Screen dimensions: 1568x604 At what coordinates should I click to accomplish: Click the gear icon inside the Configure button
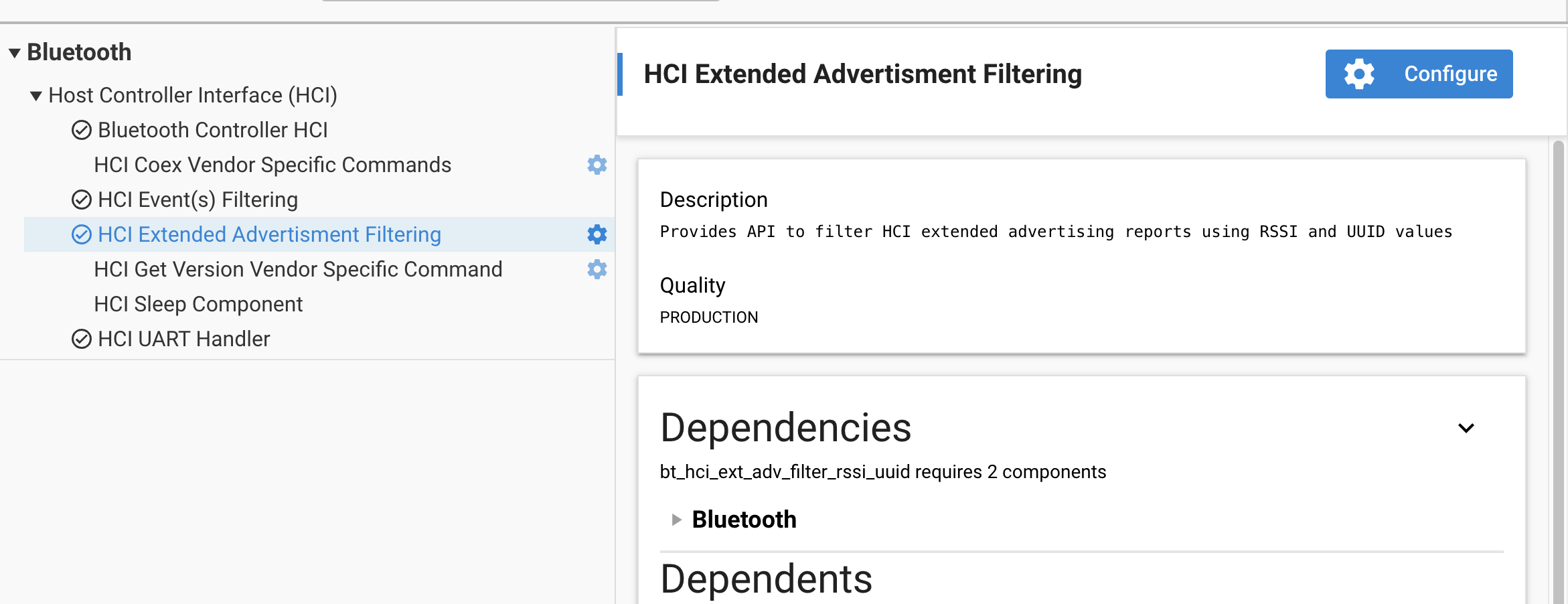click(x=1359, y=74)
